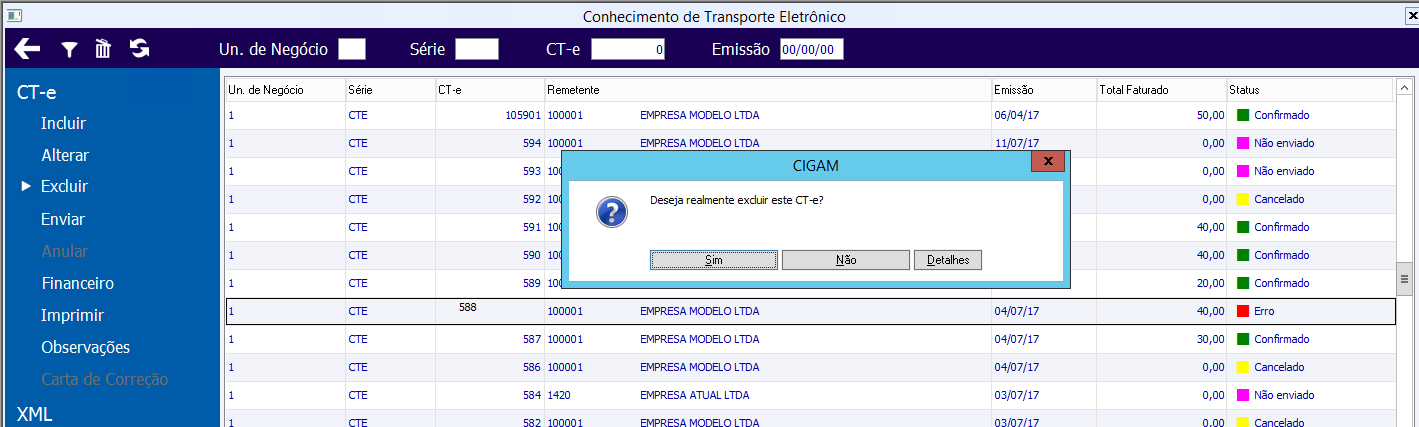Focus the Emissão date field
Image resolution: width=1419 pixels, height=427 pixels.
(812, 49)
